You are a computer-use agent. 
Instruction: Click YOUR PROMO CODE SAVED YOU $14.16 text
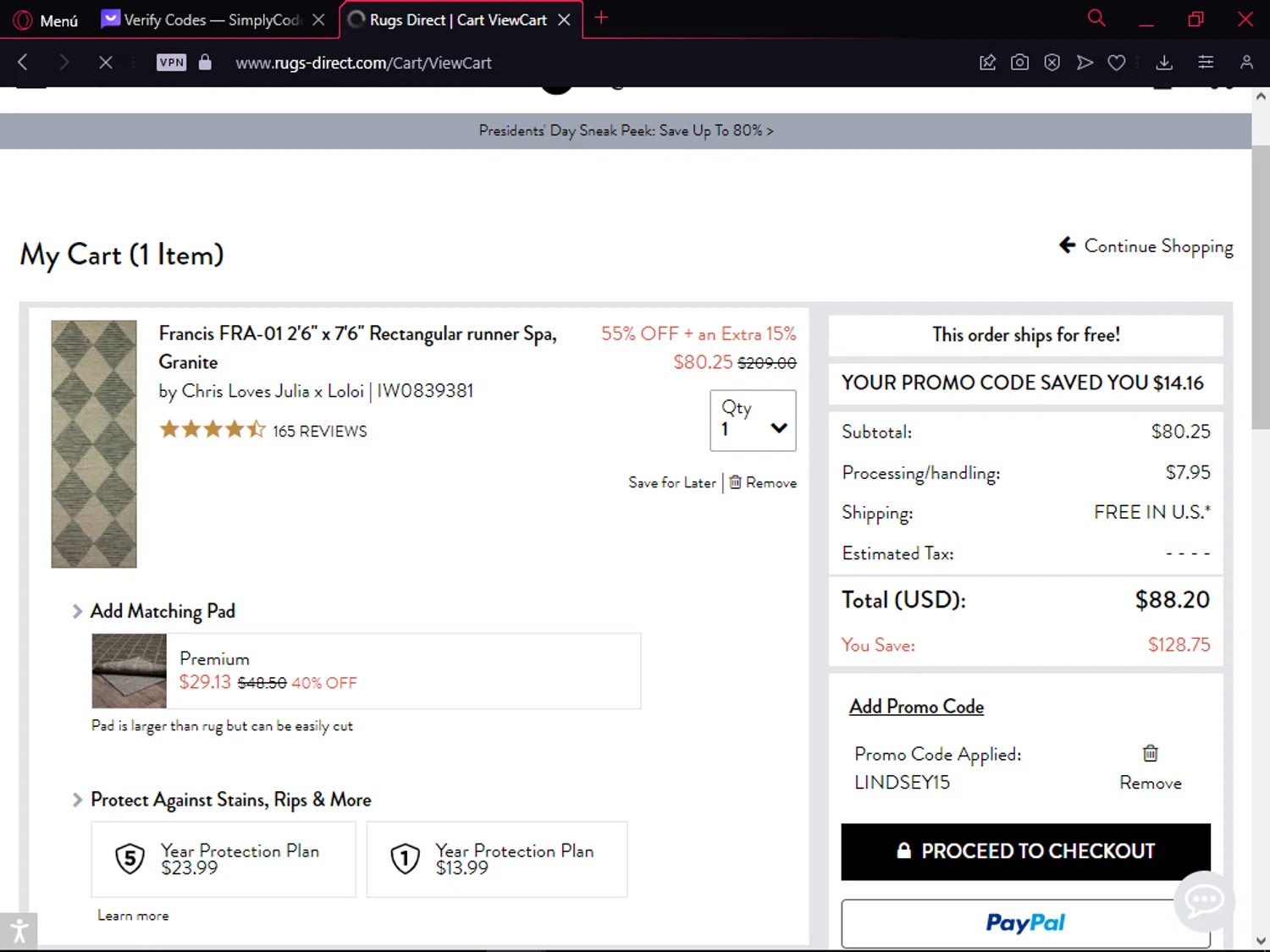coord(1022,382)
